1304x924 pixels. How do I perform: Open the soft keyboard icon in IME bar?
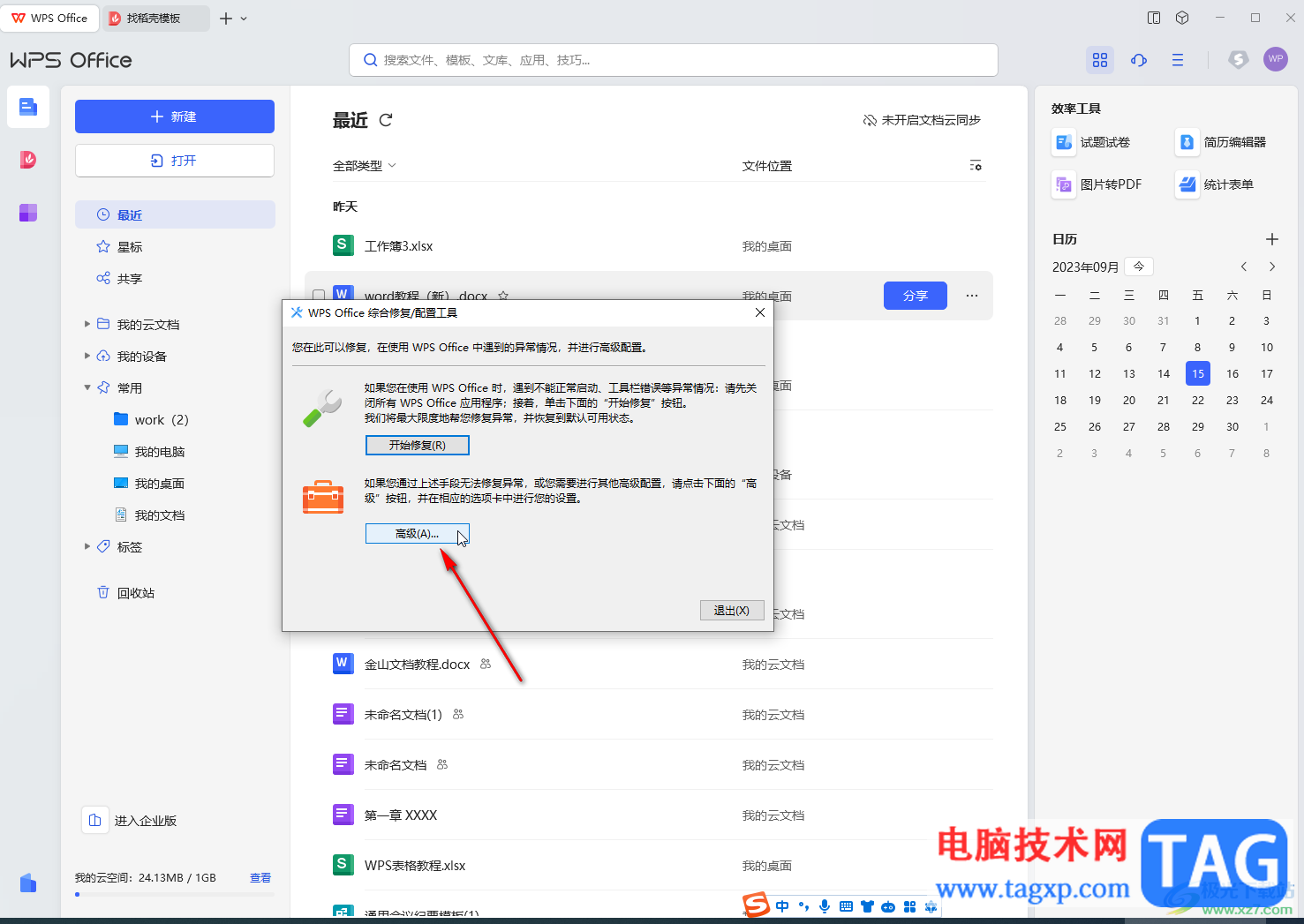[x=846, y=906]
